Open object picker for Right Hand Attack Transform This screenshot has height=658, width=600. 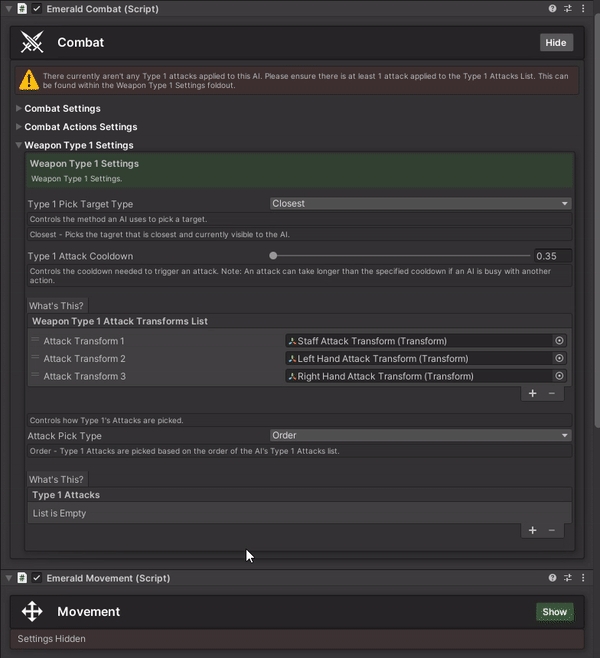tap(560, 377)
